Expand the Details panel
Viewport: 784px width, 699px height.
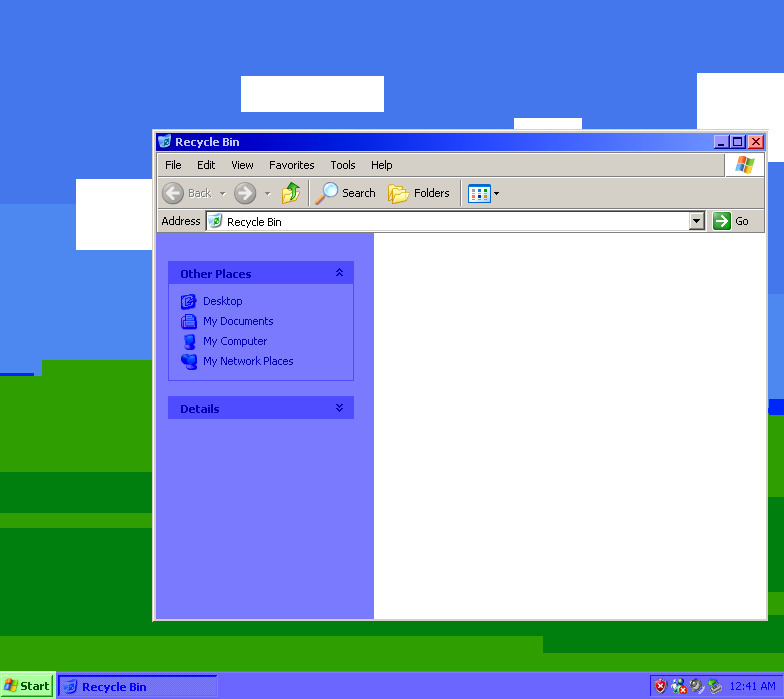340,408
